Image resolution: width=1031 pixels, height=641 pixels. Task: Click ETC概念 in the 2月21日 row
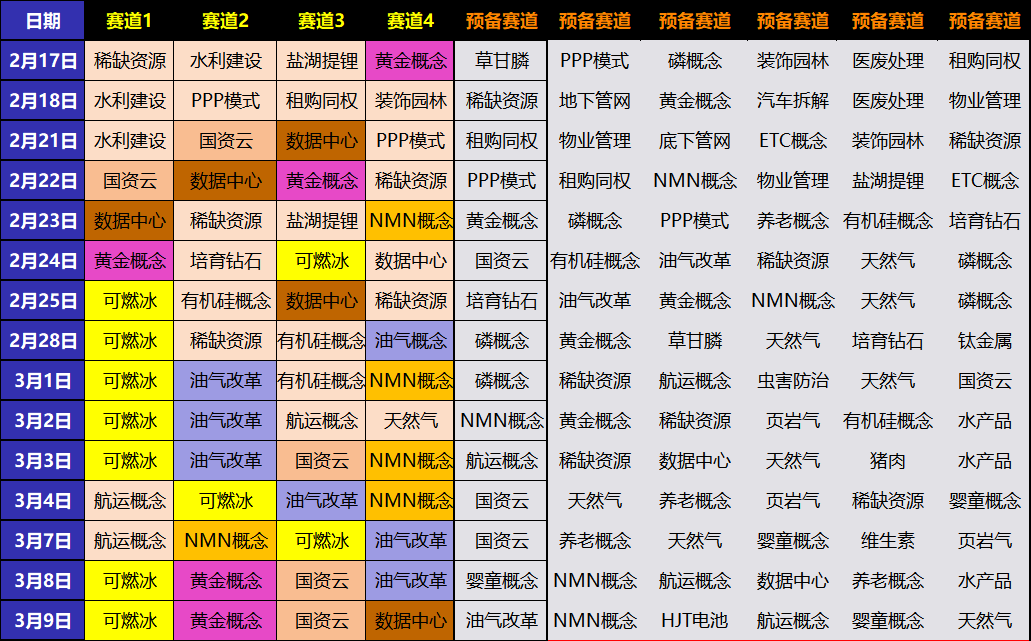(792, 141)
